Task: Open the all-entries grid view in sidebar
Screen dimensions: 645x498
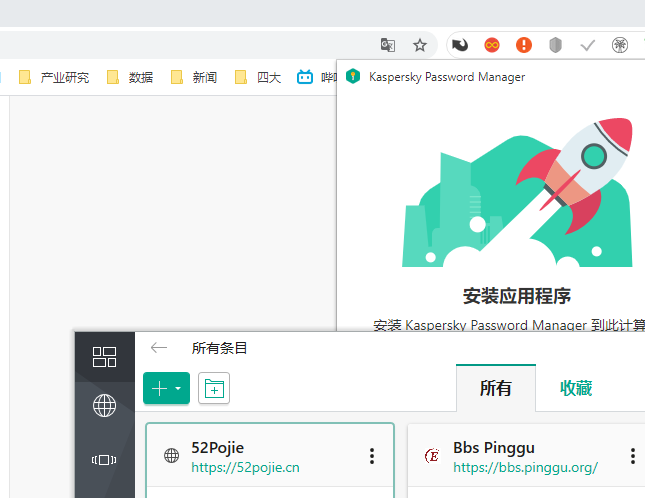Action: click(104, 357)
